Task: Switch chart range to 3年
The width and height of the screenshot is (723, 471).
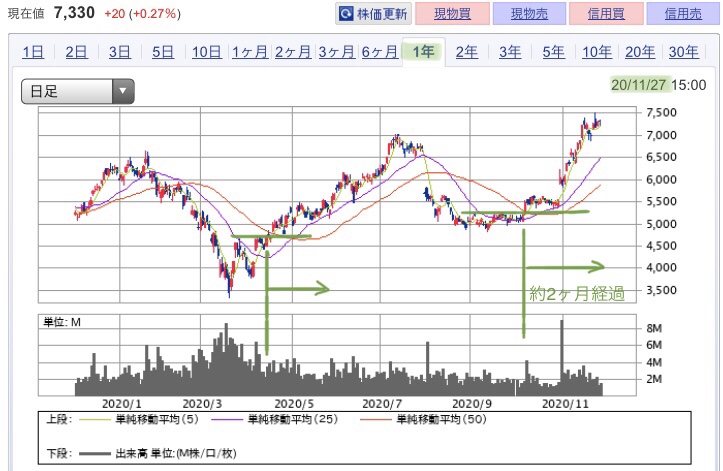Action: pyautogui.click(x=510, y=52)
